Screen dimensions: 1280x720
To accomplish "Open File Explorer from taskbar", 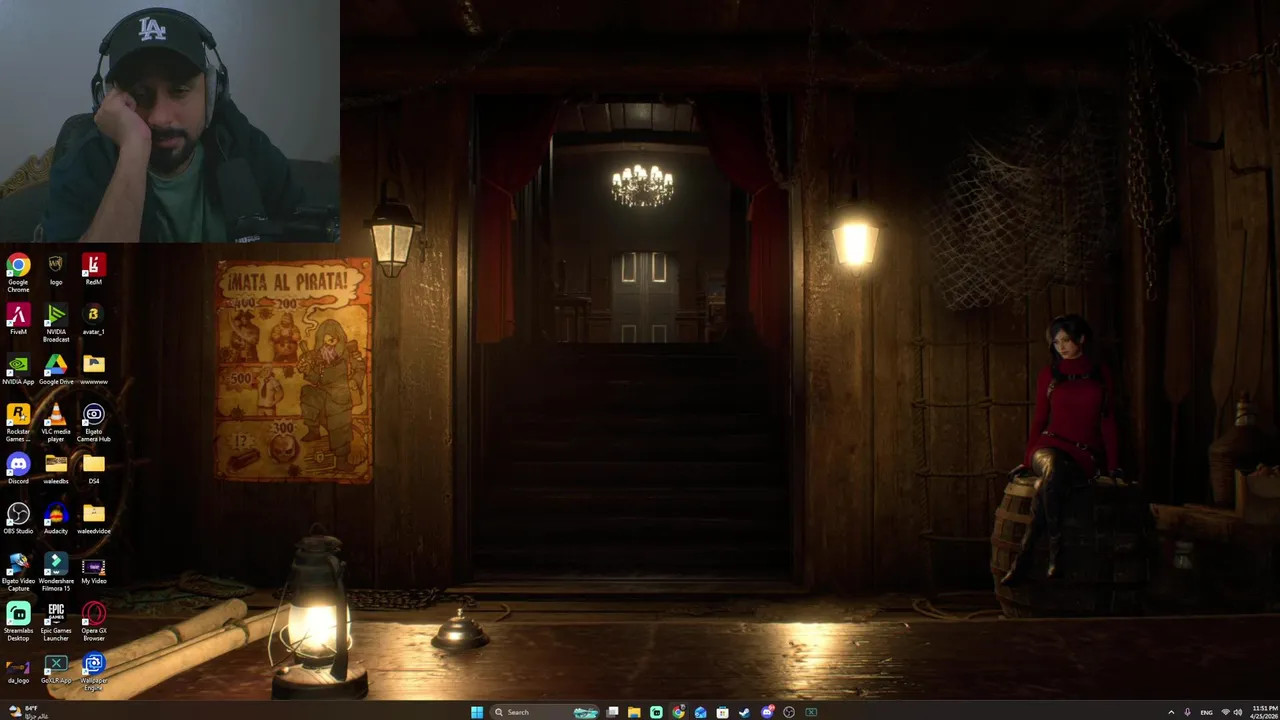I will (x=634, y=712).
